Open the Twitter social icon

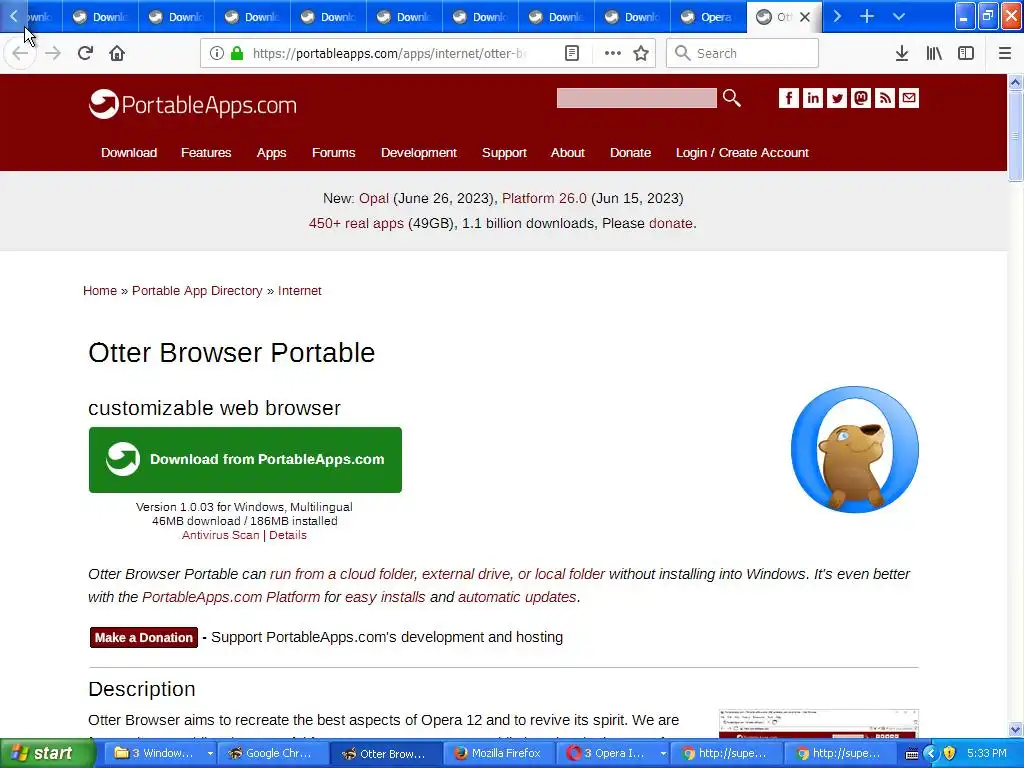[837, 98]
